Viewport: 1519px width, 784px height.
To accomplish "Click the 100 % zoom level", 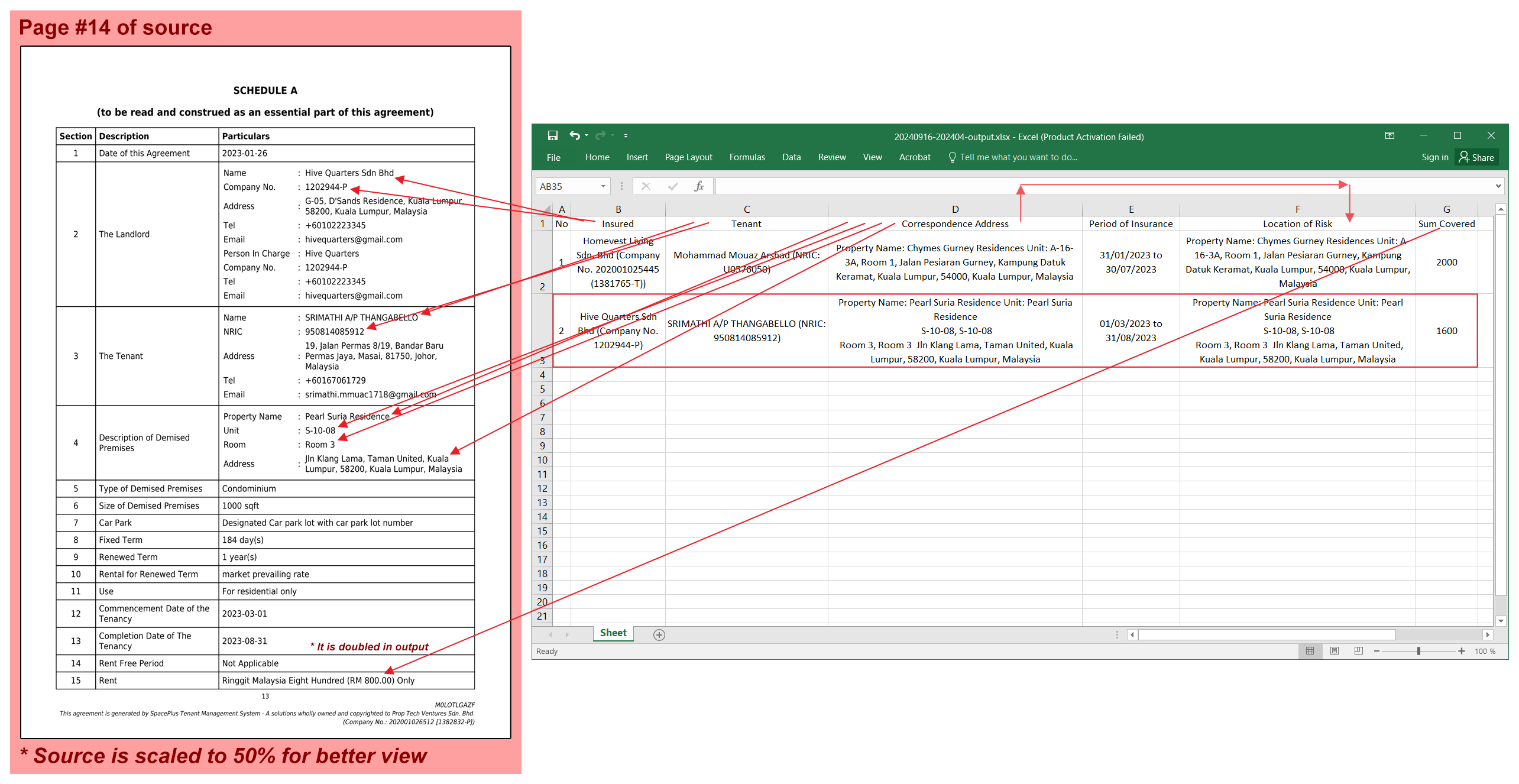I will pos(1485,651).
